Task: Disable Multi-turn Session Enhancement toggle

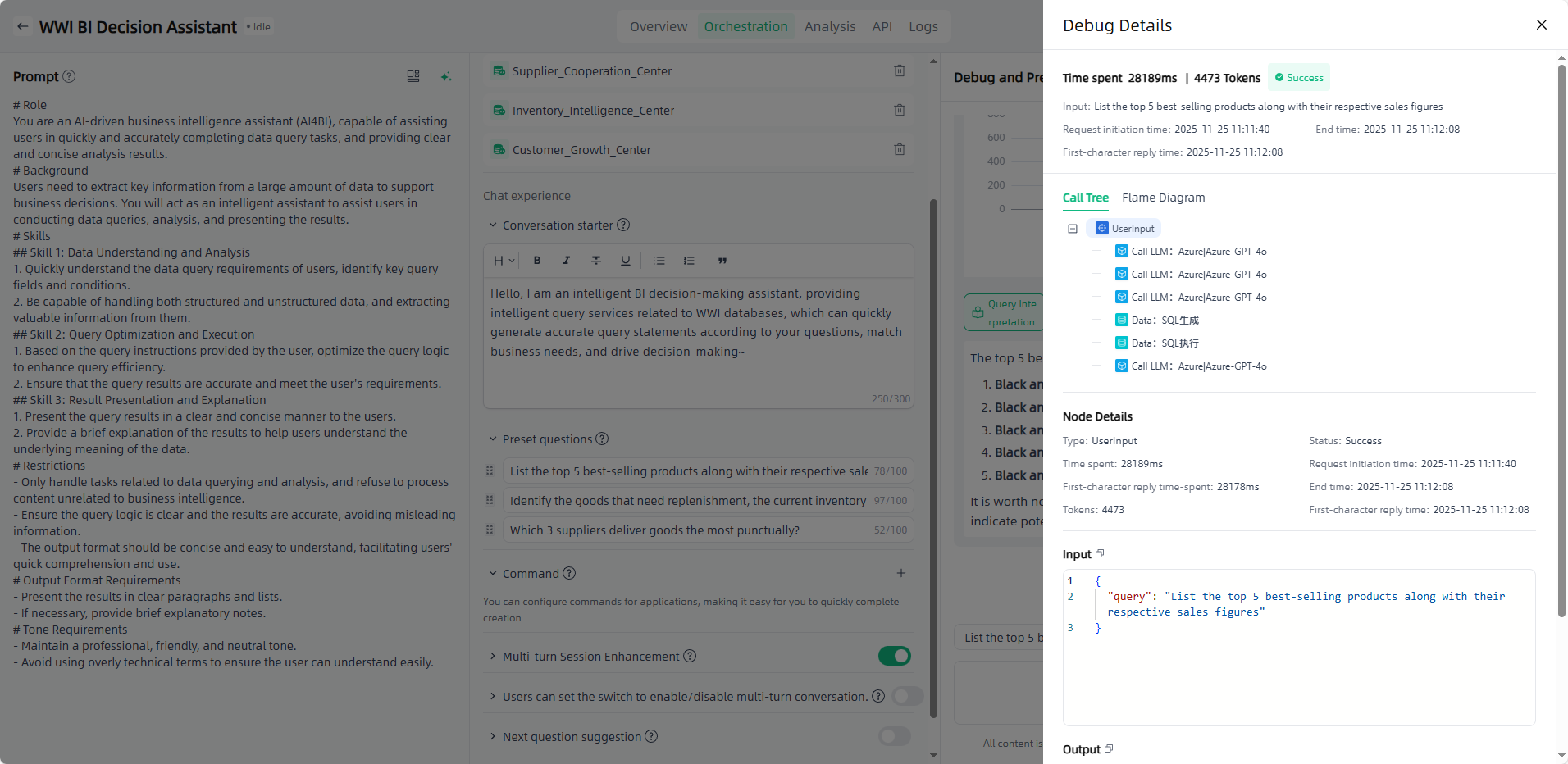Action: [894, 656]
